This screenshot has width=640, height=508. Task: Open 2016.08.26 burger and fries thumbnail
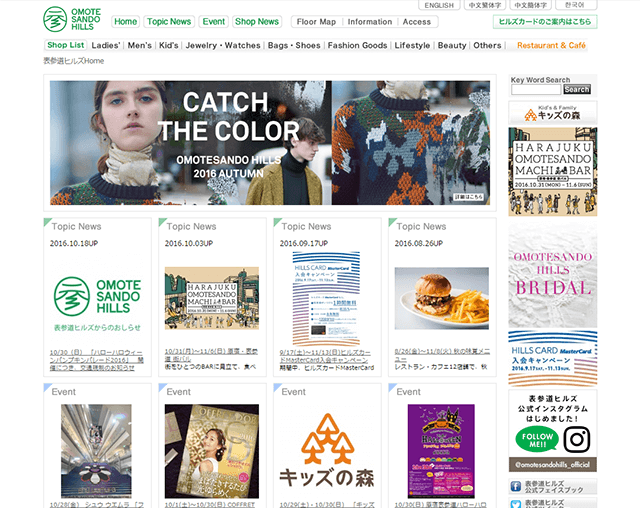tap(442, 298)
